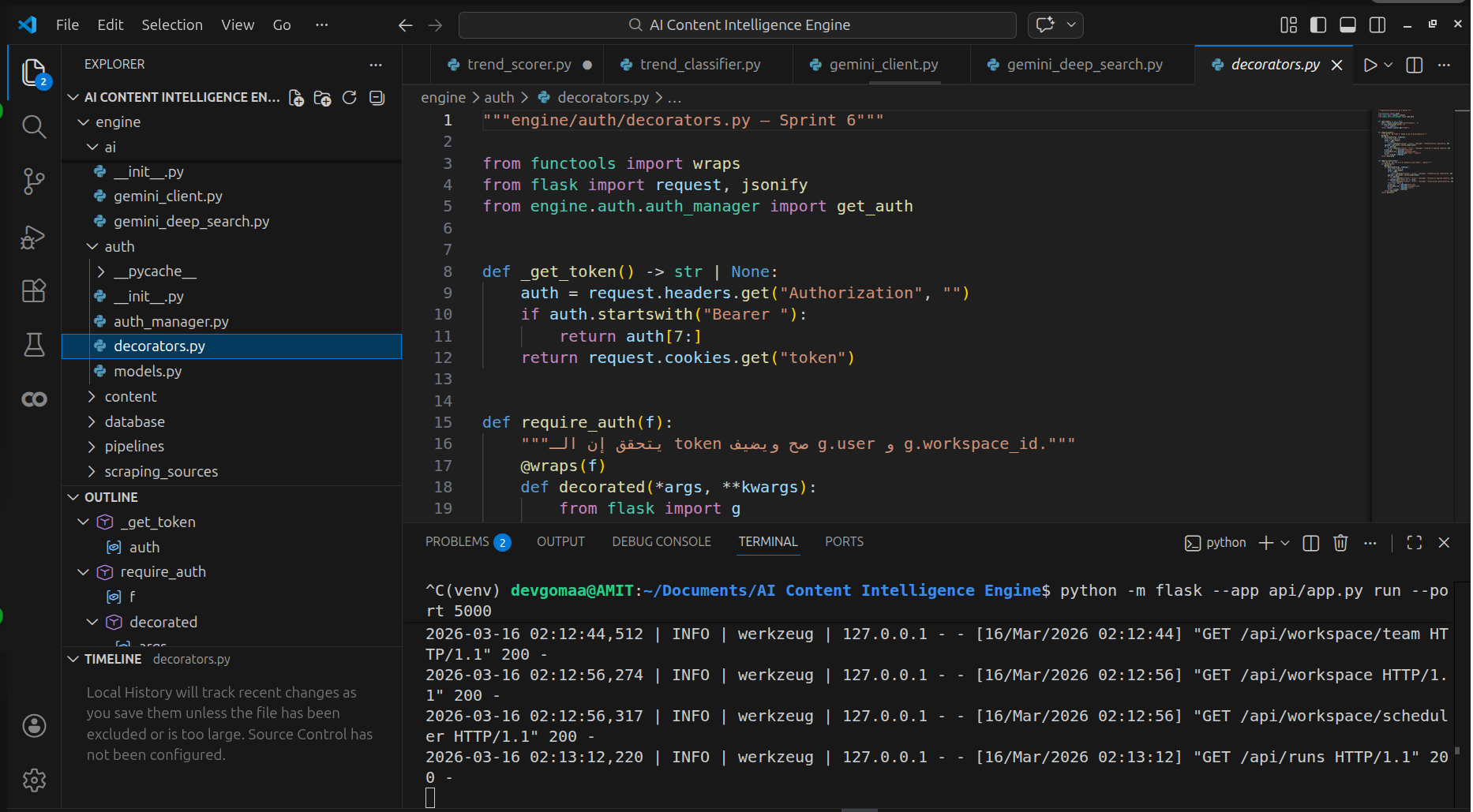
Task: Toggle the secondary side bar
Action: [x=1377, y=25]
